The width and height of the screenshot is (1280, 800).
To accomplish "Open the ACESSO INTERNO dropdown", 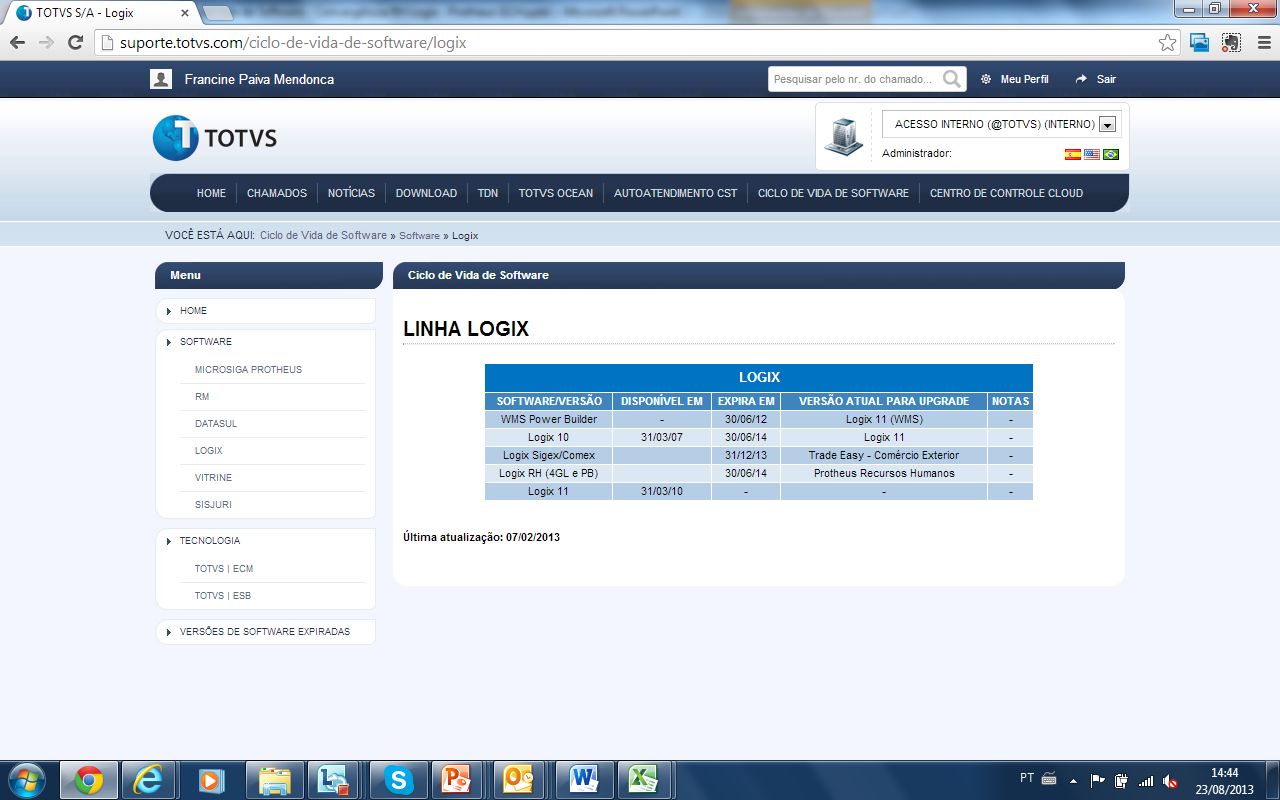I will point(1107,125).
